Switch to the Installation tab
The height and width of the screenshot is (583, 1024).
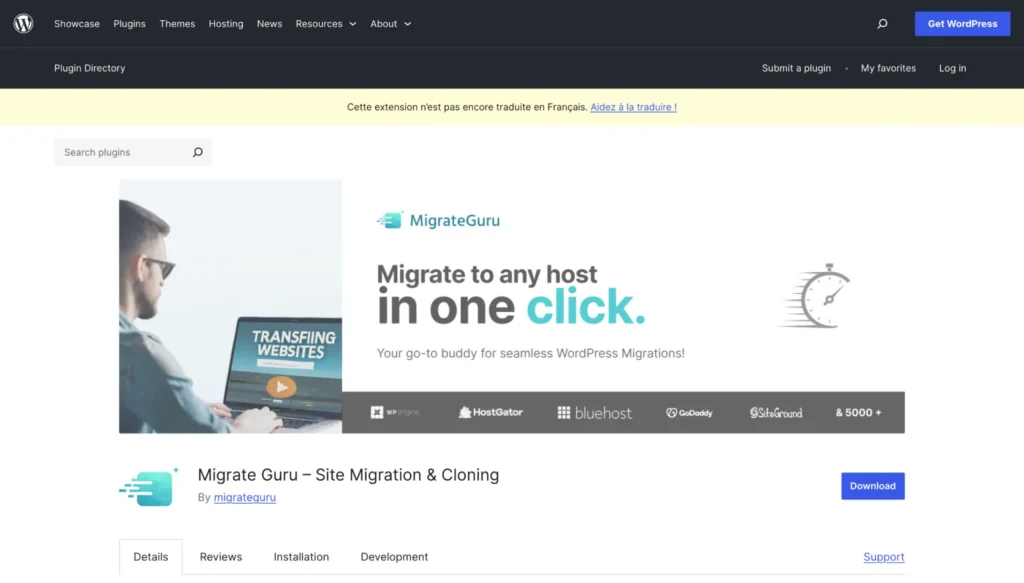(301, 557)
